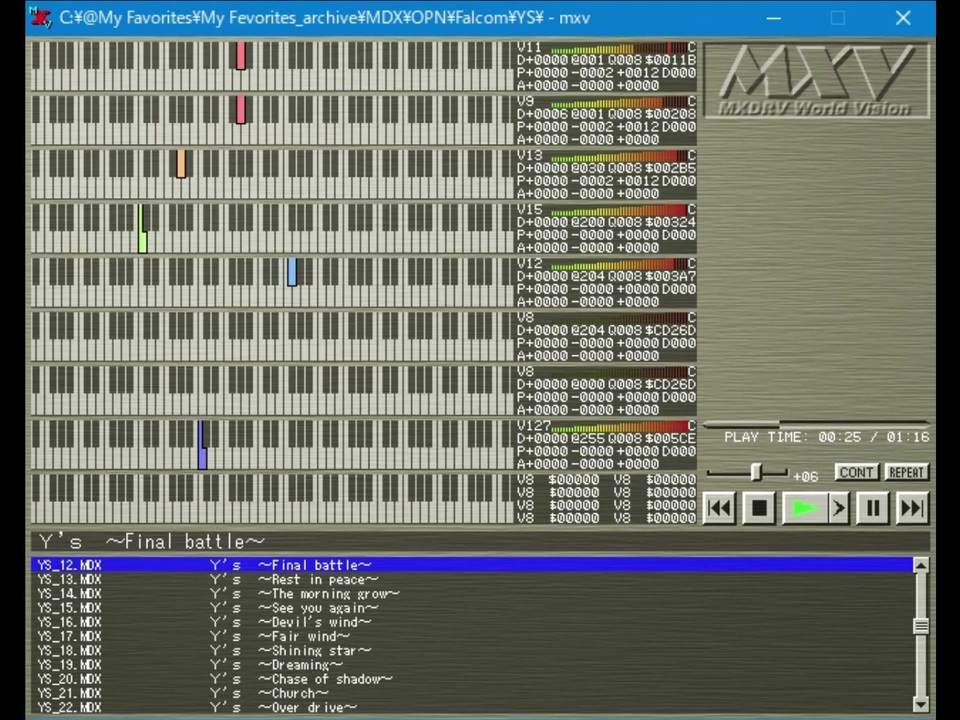The image size is (960, 720).
Task: Pause the current song
Action: pos(872,508)
